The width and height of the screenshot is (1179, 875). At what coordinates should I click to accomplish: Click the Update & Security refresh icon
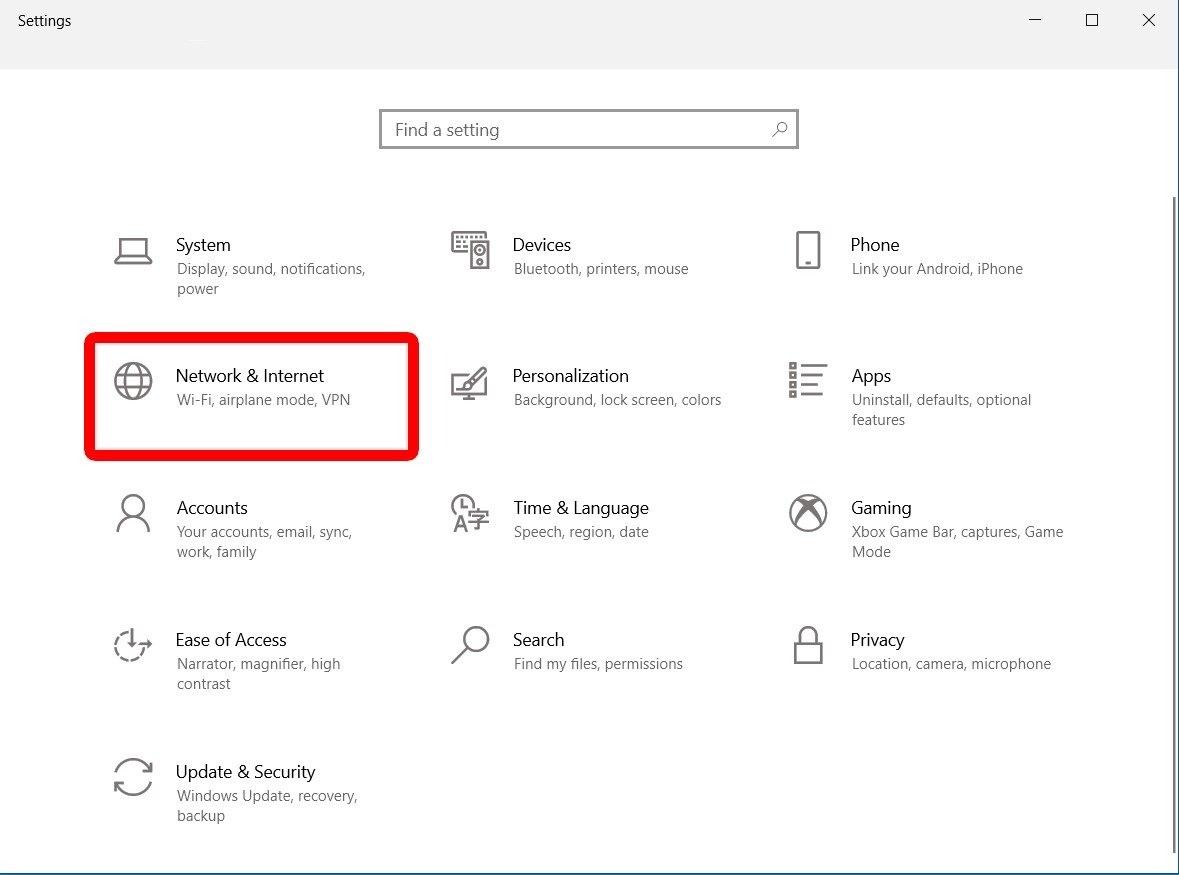pyautogui.click(x=133, y=777)
